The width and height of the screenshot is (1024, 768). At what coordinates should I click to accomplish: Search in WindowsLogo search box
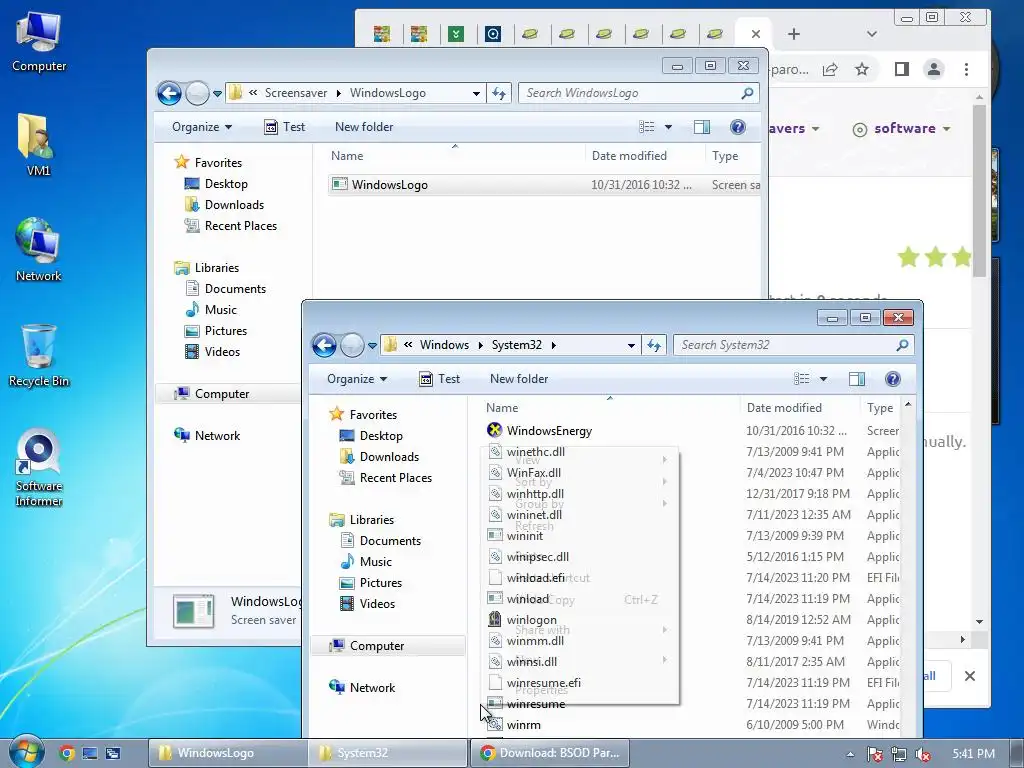click(x=639, y=93)
